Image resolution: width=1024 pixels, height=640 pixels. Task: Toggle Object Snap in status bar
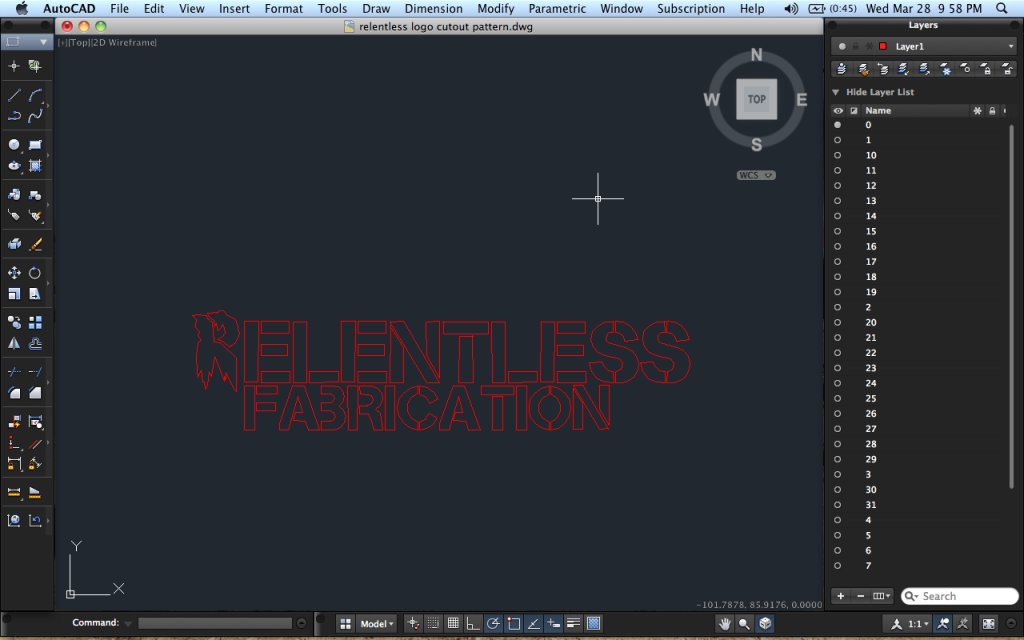tap(513, 624)
